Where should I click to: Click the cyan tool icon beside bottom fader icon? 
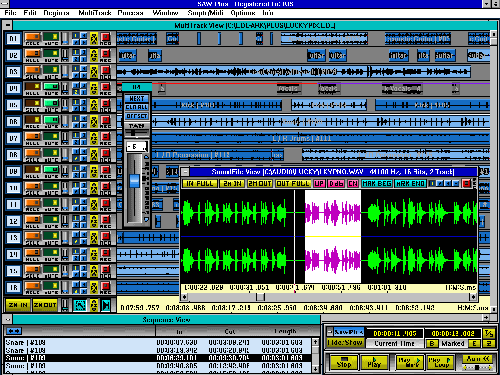click(80, 305)
